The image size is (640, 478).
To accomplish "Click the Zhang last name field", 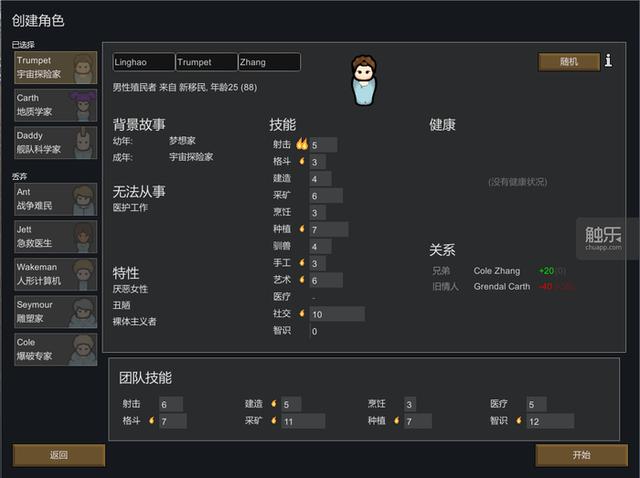I will (x=269, y=62).
